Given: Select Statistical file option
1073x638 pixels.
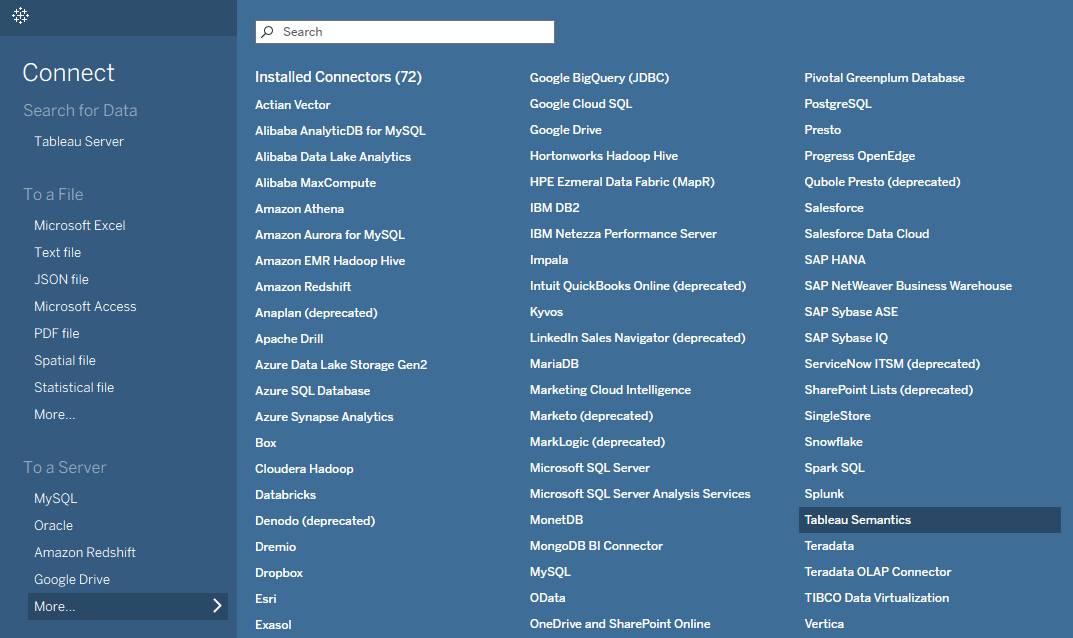Looking at the screenshot, I should (74, 387).
